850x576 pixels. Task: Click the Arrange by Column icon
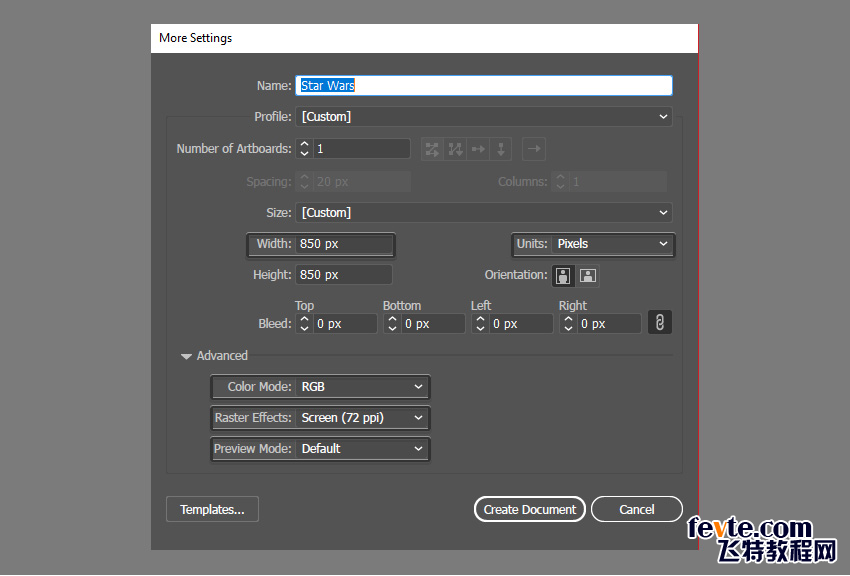(501, 149)
